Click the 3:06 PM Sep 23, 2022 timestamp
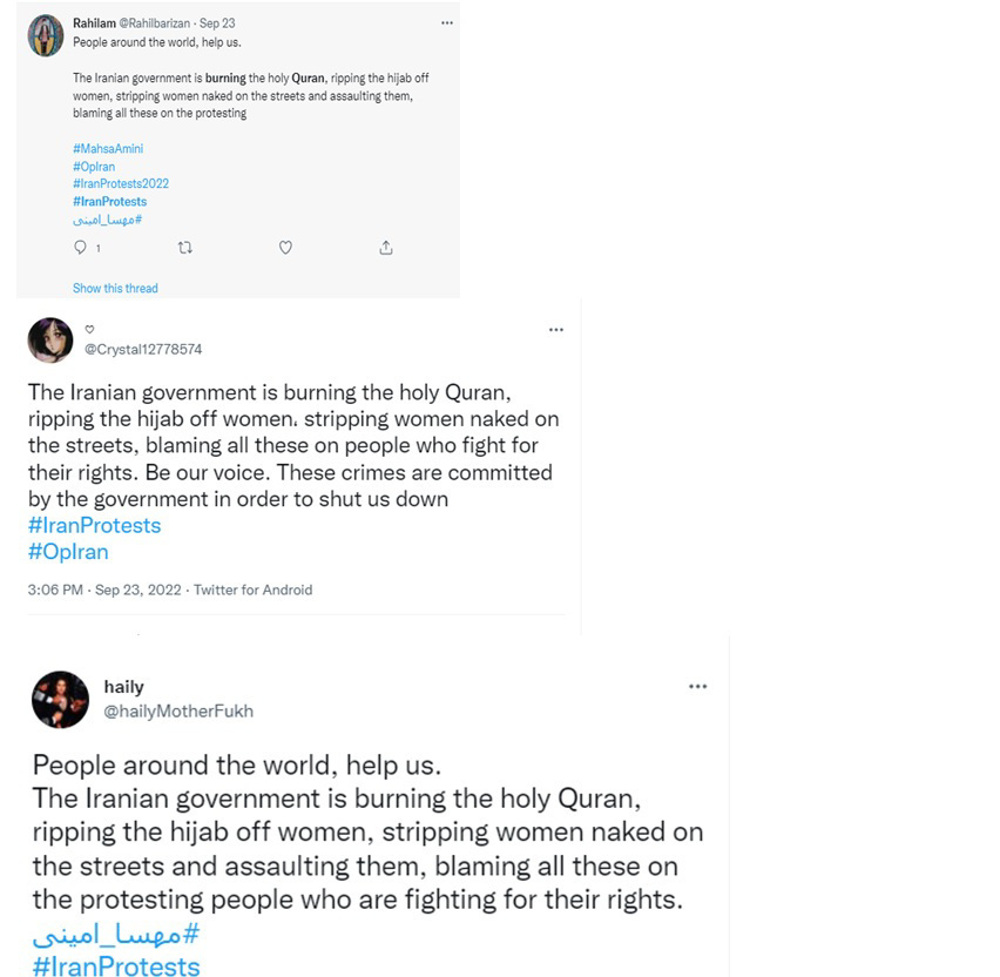The image size is (1000, 977). coord(105,590)
